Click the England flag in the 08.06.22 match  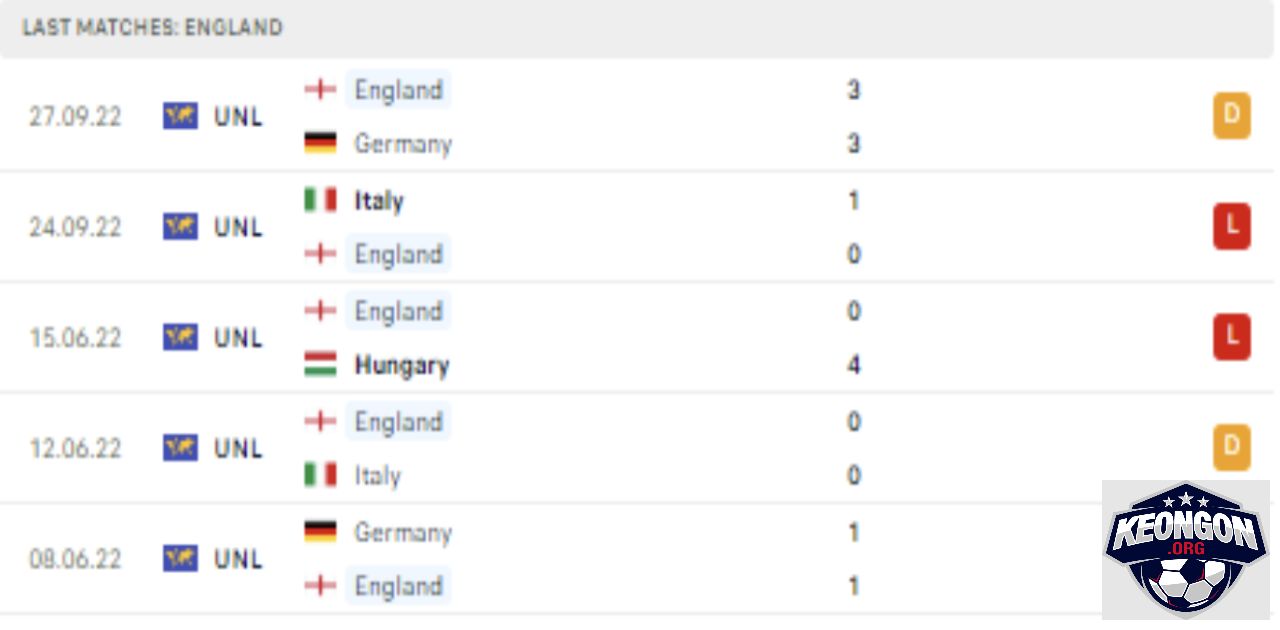(x=320, y=586)
